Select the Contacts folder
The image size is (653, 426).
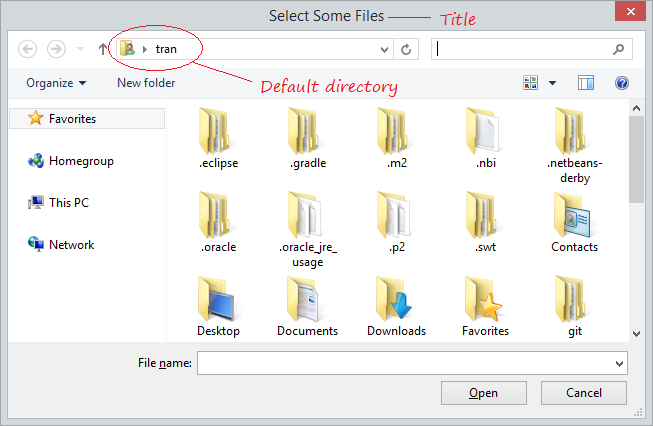point(574,222)
